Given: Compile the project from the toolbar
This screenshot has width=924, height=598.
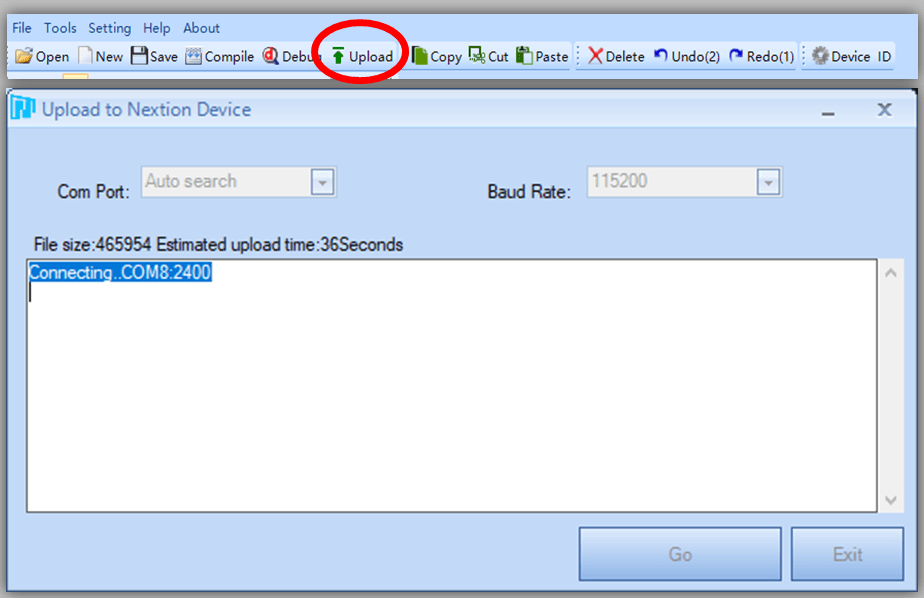Looking at the screenshot, I should point(220,57).
